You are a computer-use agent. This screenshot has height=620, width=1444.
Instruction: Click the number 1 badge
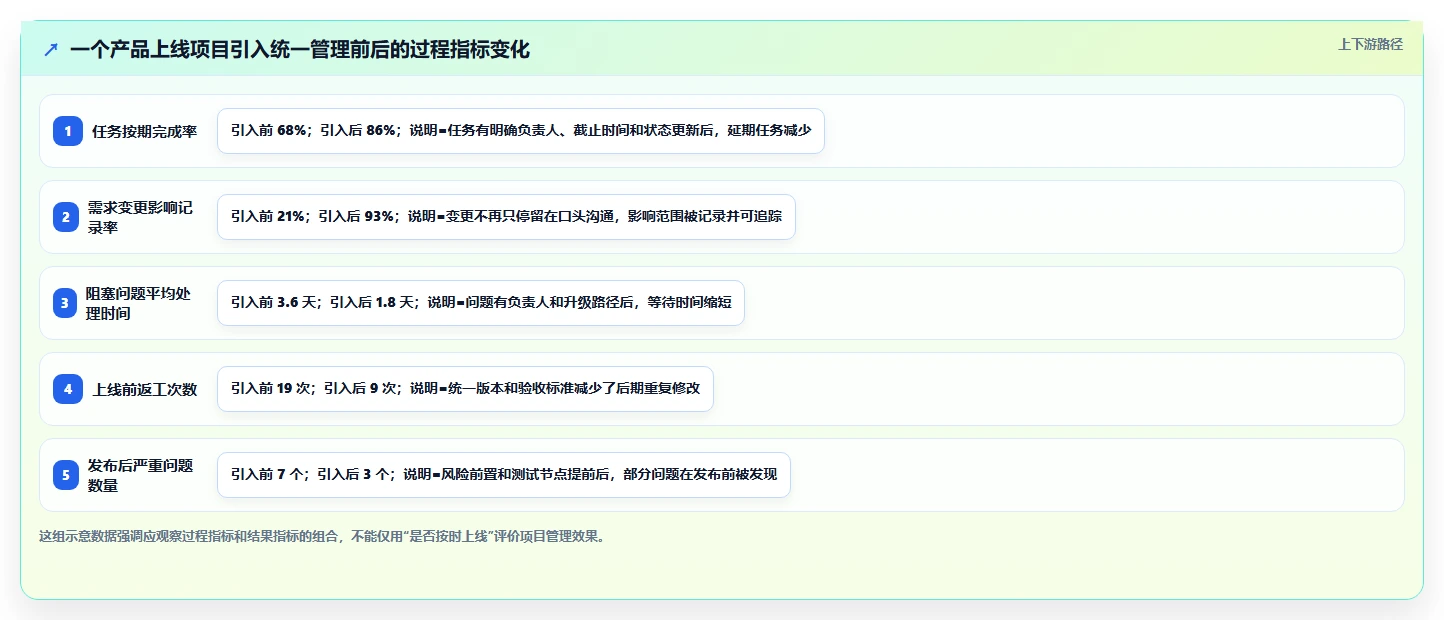click(x=68, y=131)
